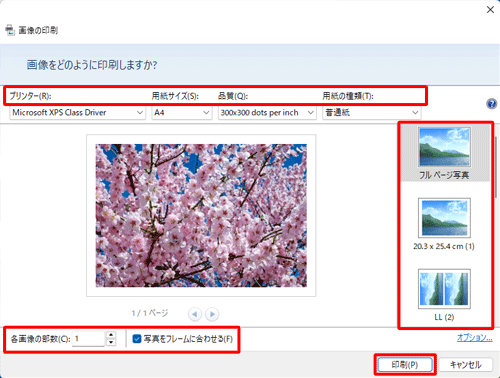Click the プリンター(R) label

pyautogui.click(x=30, y=96)
